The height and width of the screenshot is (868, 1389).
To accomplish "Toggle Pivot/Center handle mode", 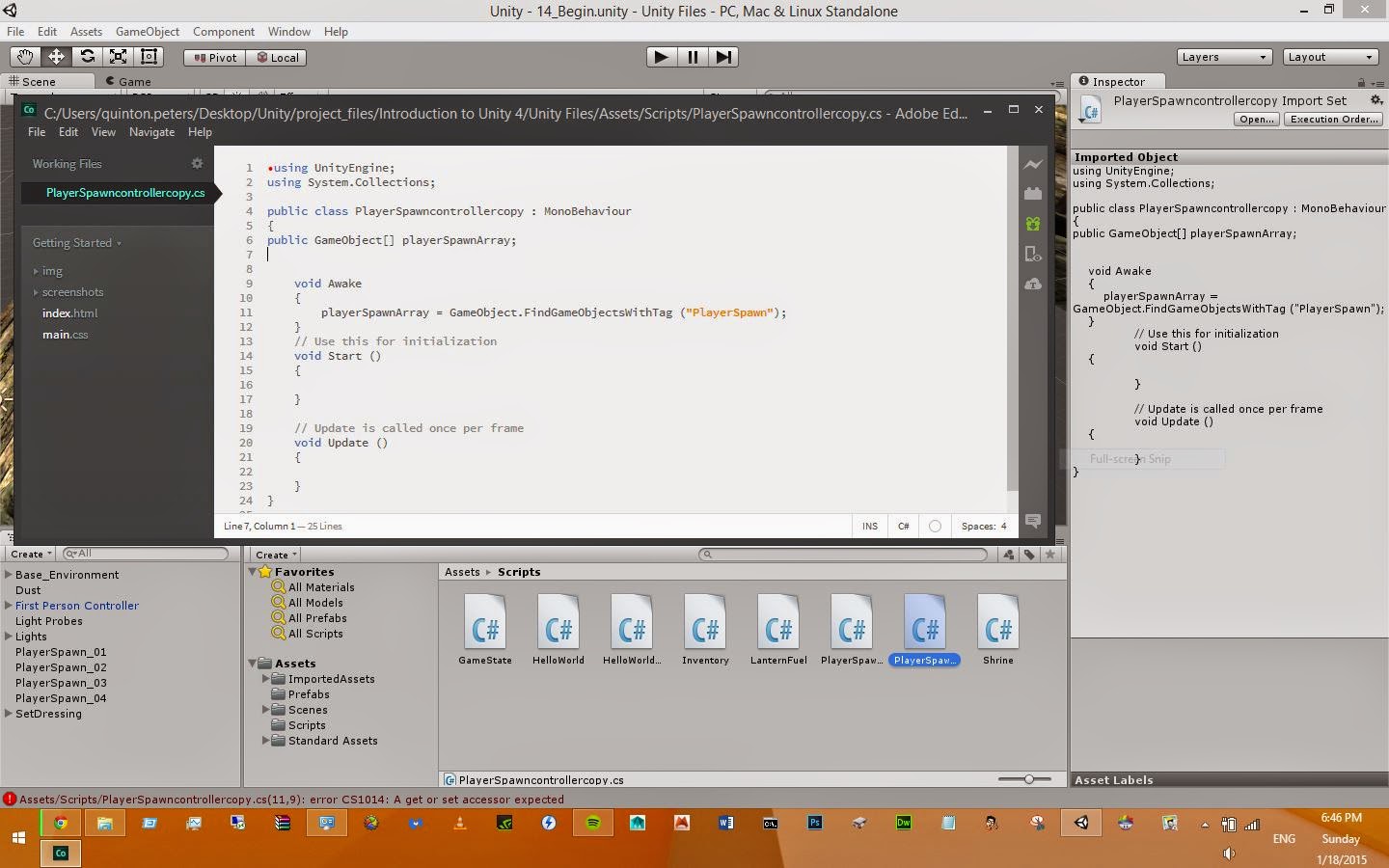I will tap(214, 57).
